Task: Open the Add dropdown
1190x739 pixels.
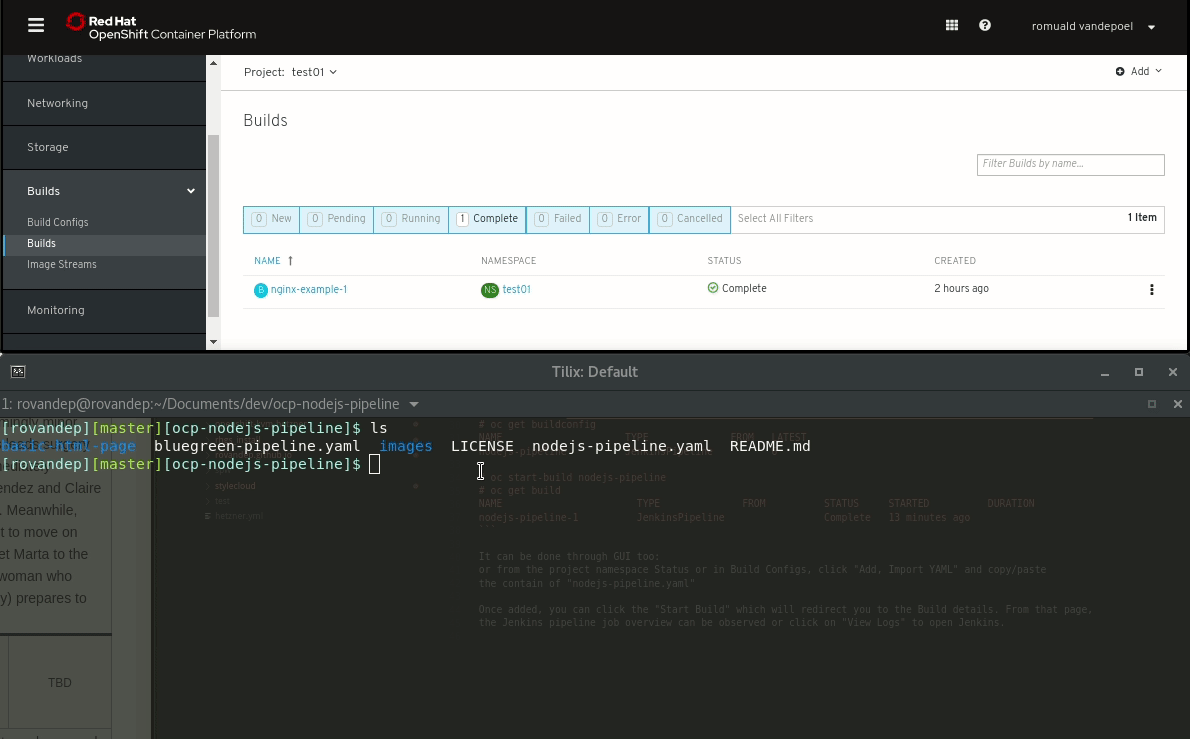Action: point(1138,71)
